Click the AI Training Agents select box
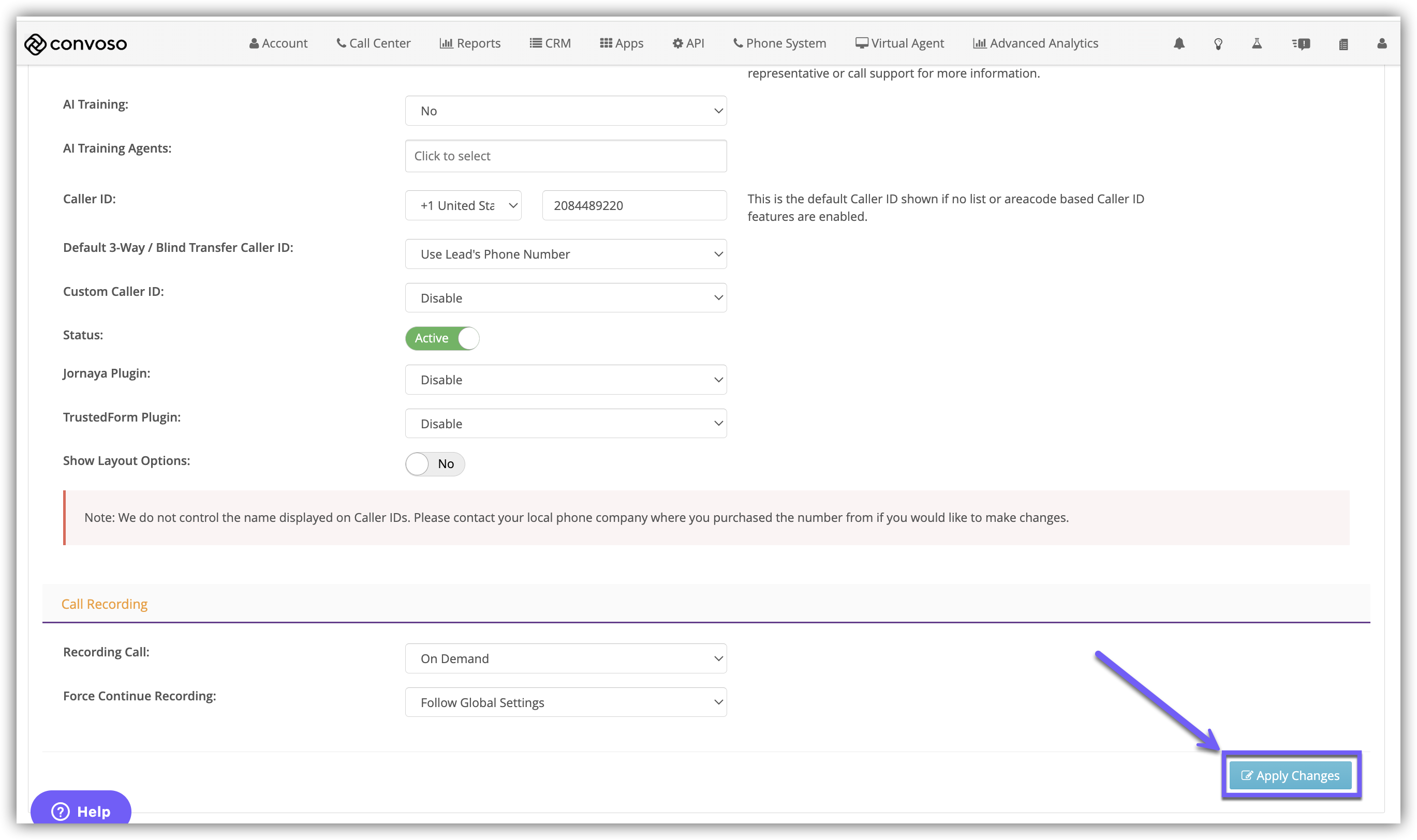 (565, 156)
